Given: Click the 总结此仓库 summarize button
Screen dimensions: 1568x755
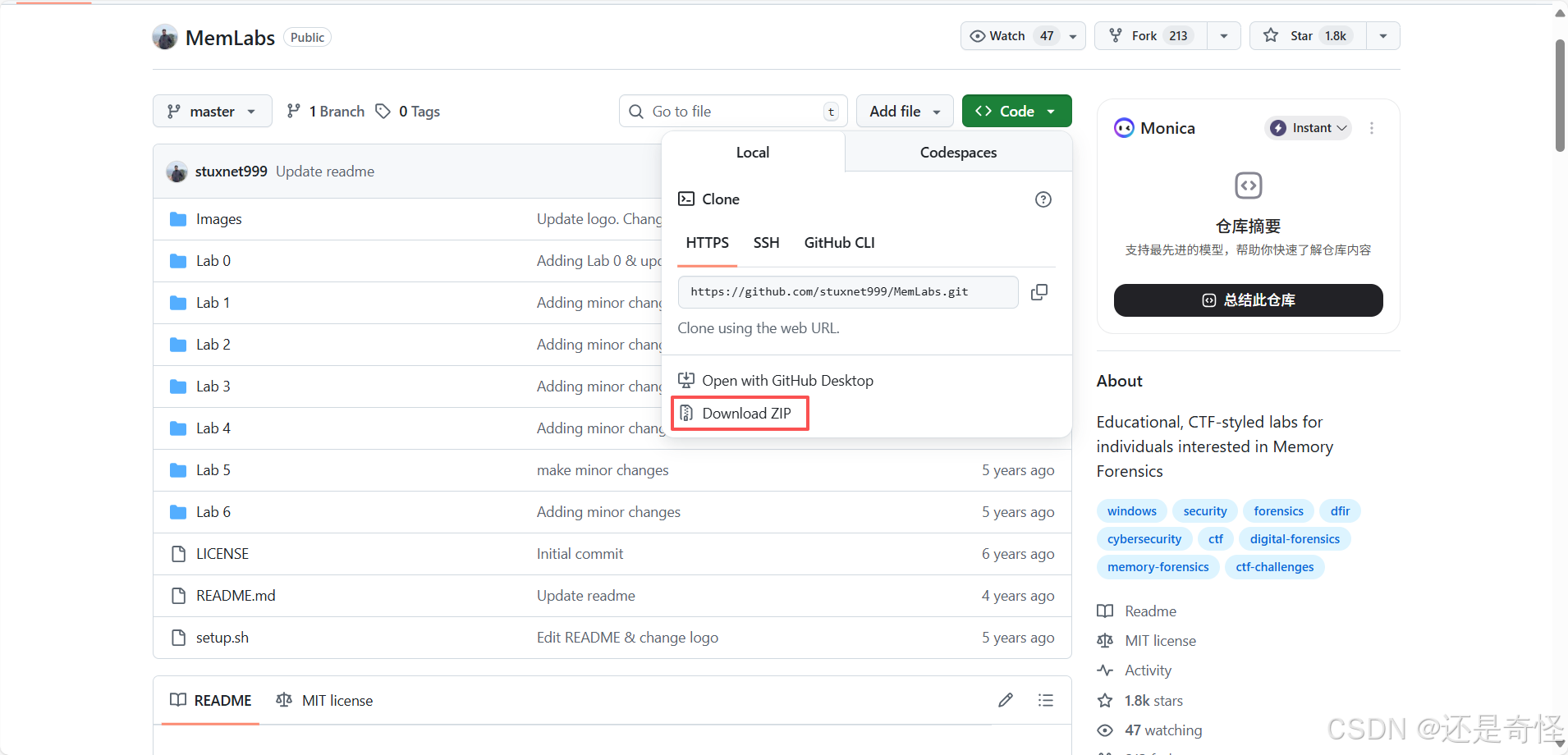Looking at the screenshot, I should [1248, 300].
